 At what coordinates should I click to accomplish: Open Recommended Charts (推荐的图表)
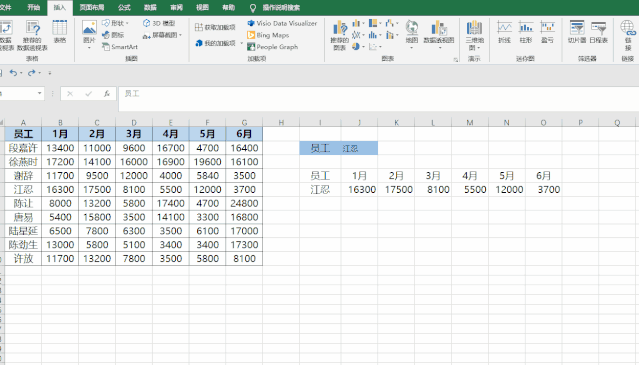[339, 35]
